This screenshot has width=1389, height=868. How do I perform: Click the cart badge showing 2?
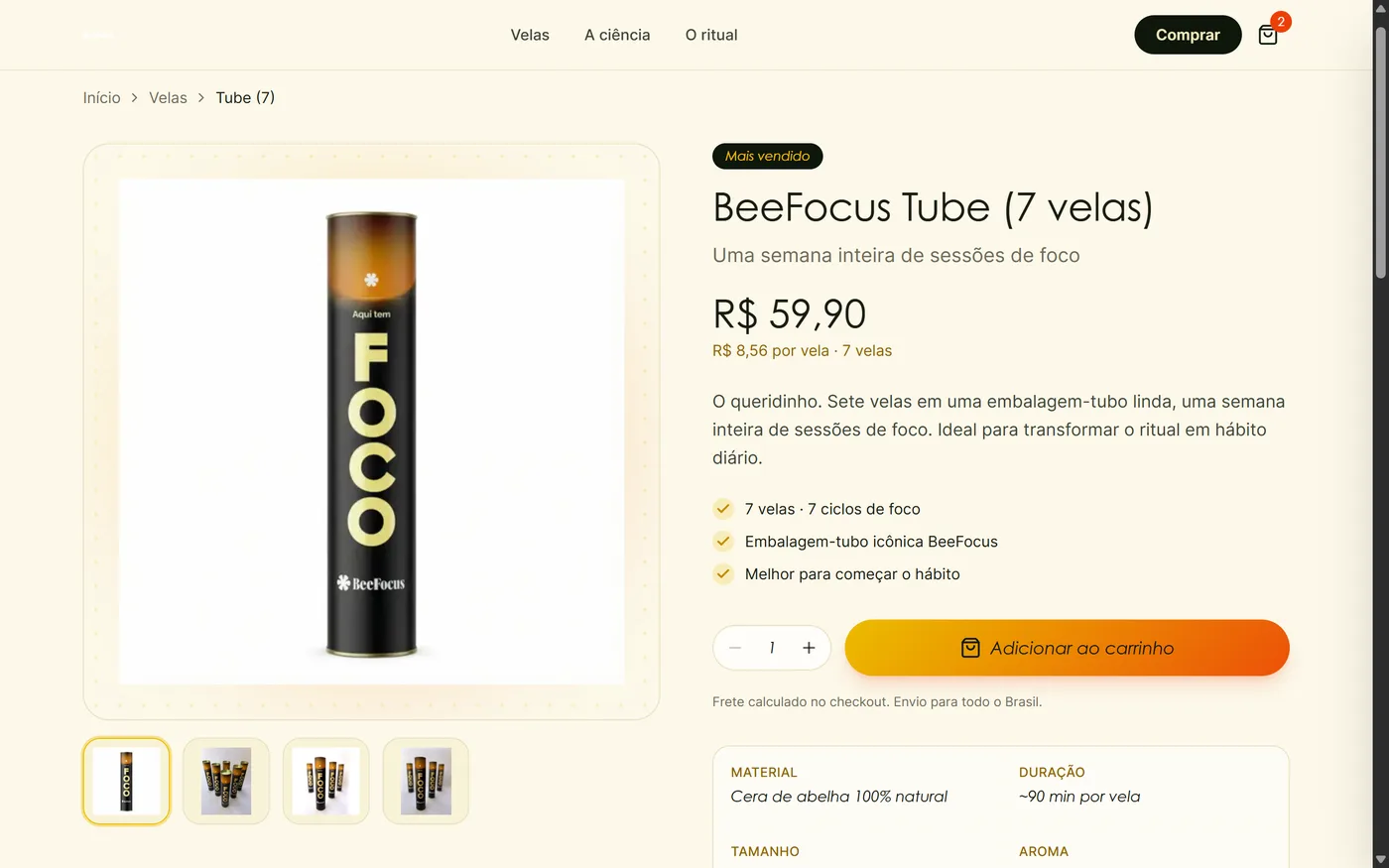point(1281,22)
